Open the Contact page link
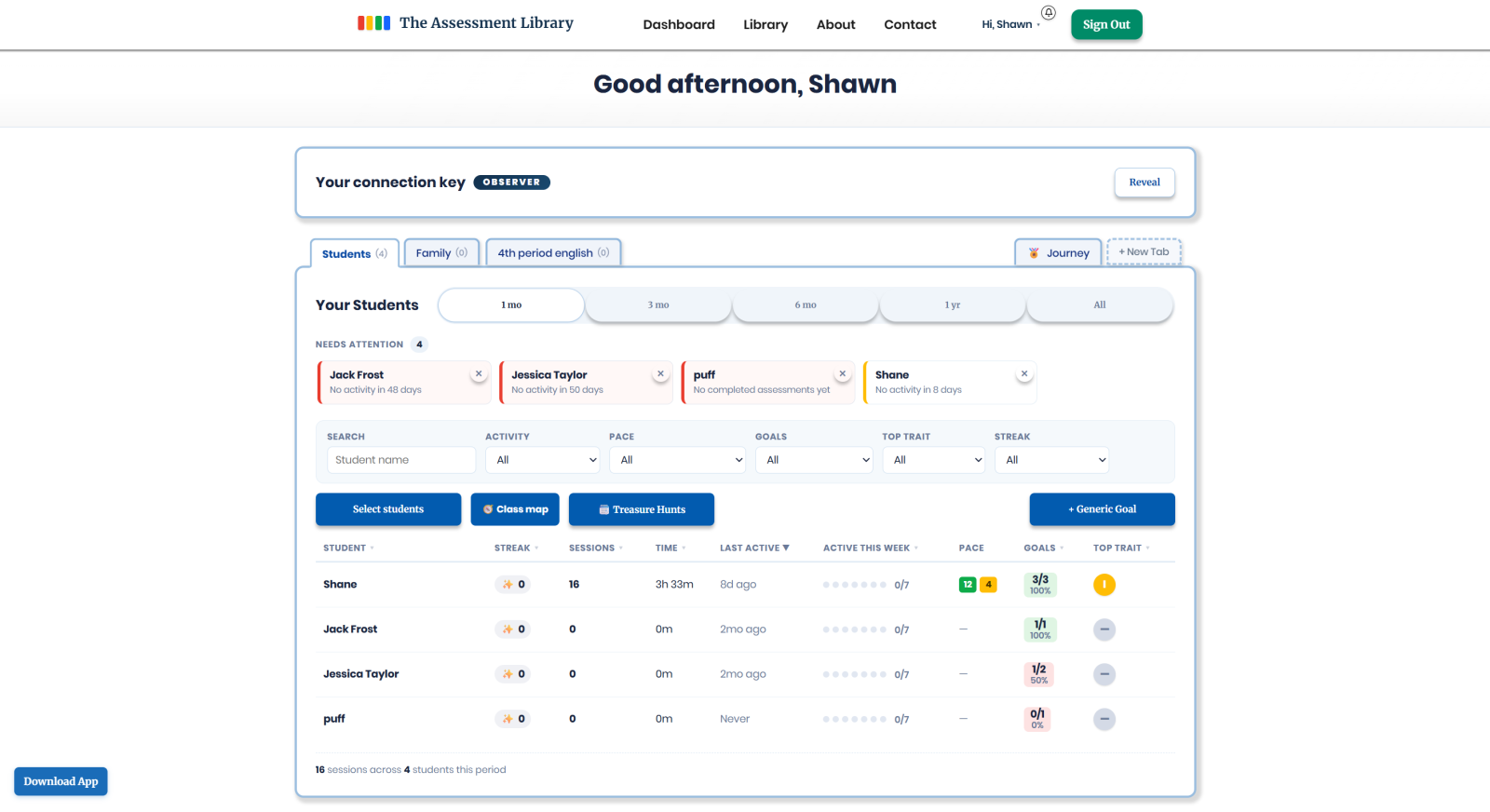Image resolution: width=1490 pixels, height=812 pixels. point(910,24)
